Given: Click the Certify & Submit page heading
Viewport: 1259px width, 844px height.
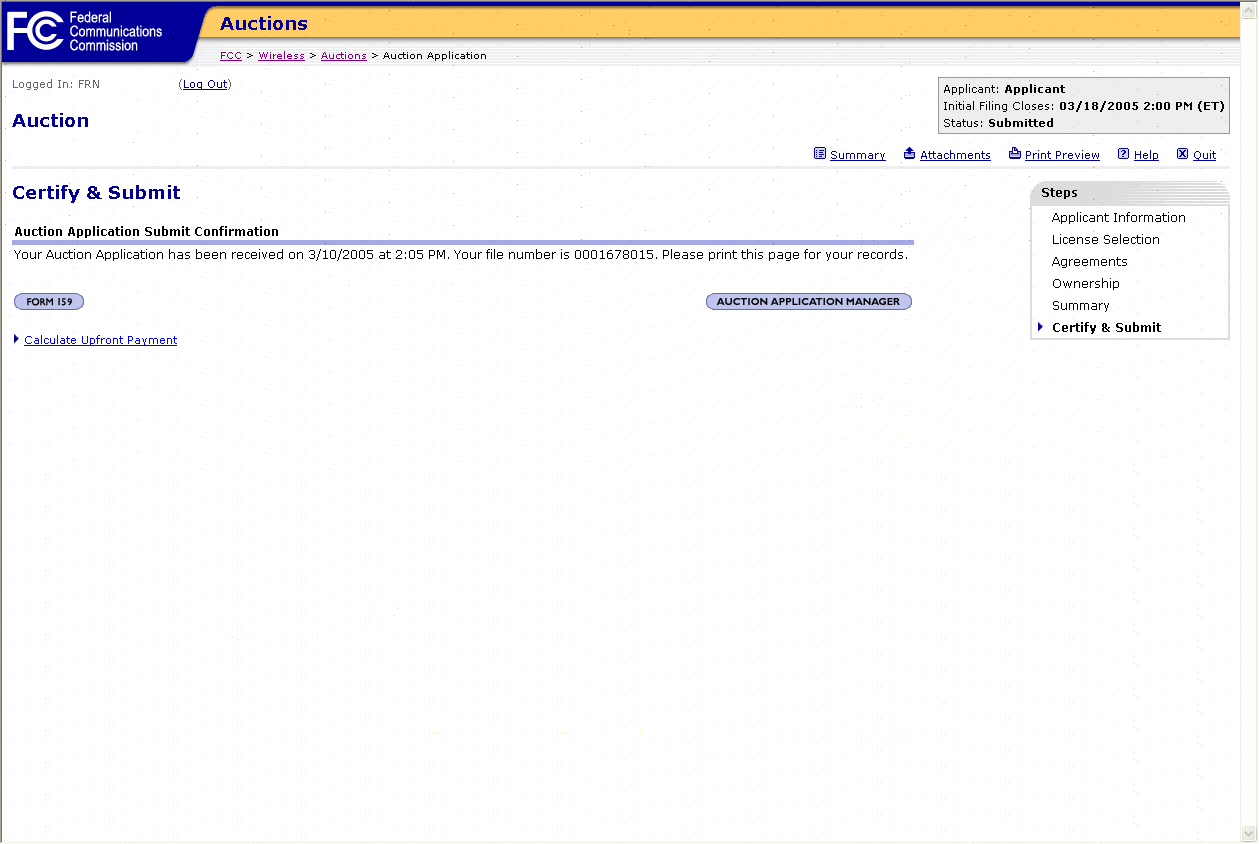Looking at the screenshot, I should (96, 193).
